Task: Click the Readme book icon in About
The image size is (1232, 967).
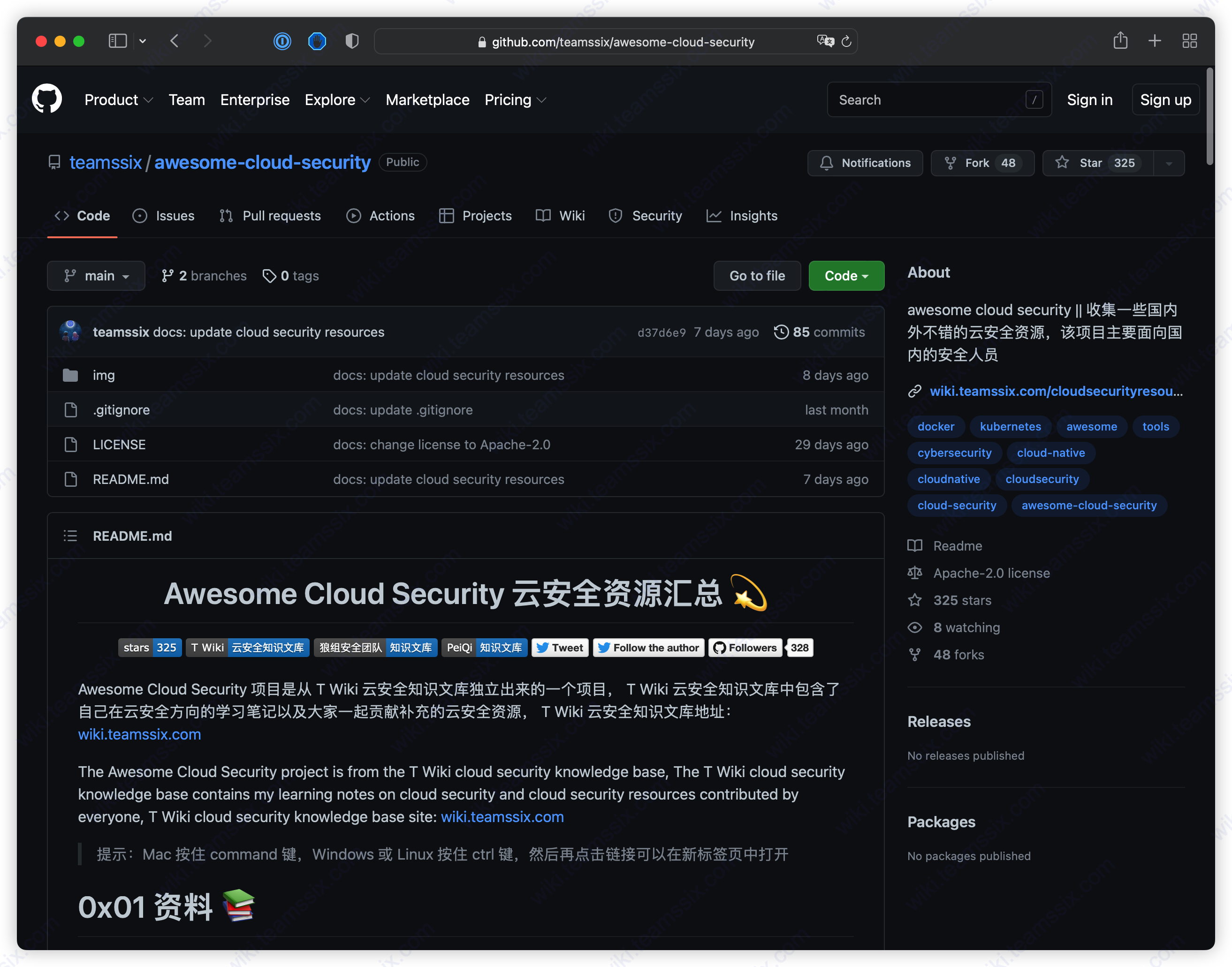Action: coord(914,546)
